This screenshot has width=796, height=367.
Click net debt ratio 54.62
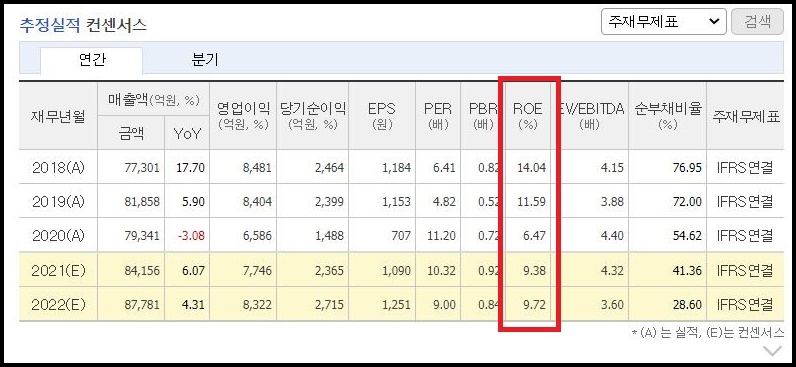[x=686, y=236]
